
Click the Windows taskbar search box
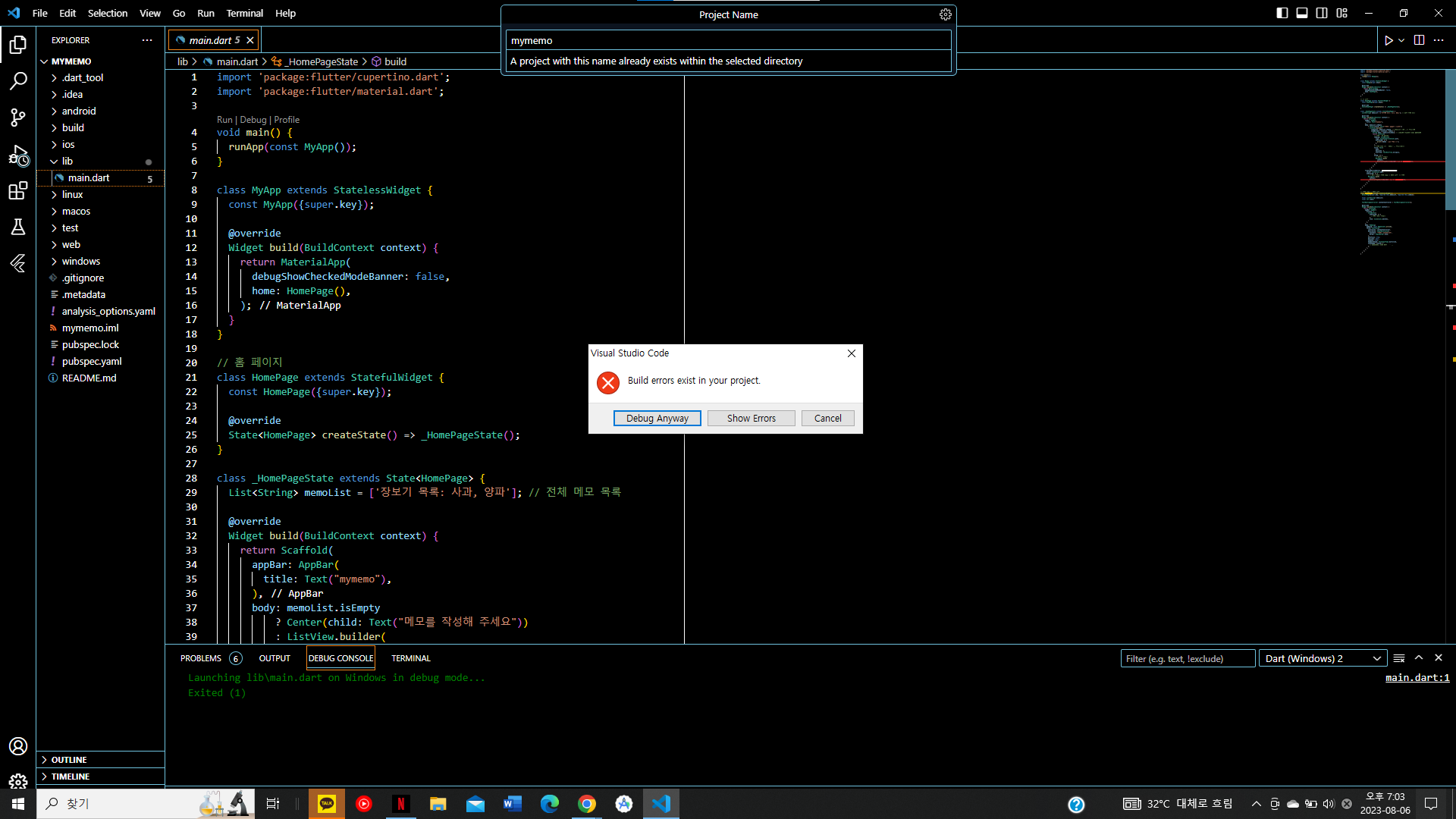pyautogui.click(x=146, y=804)
